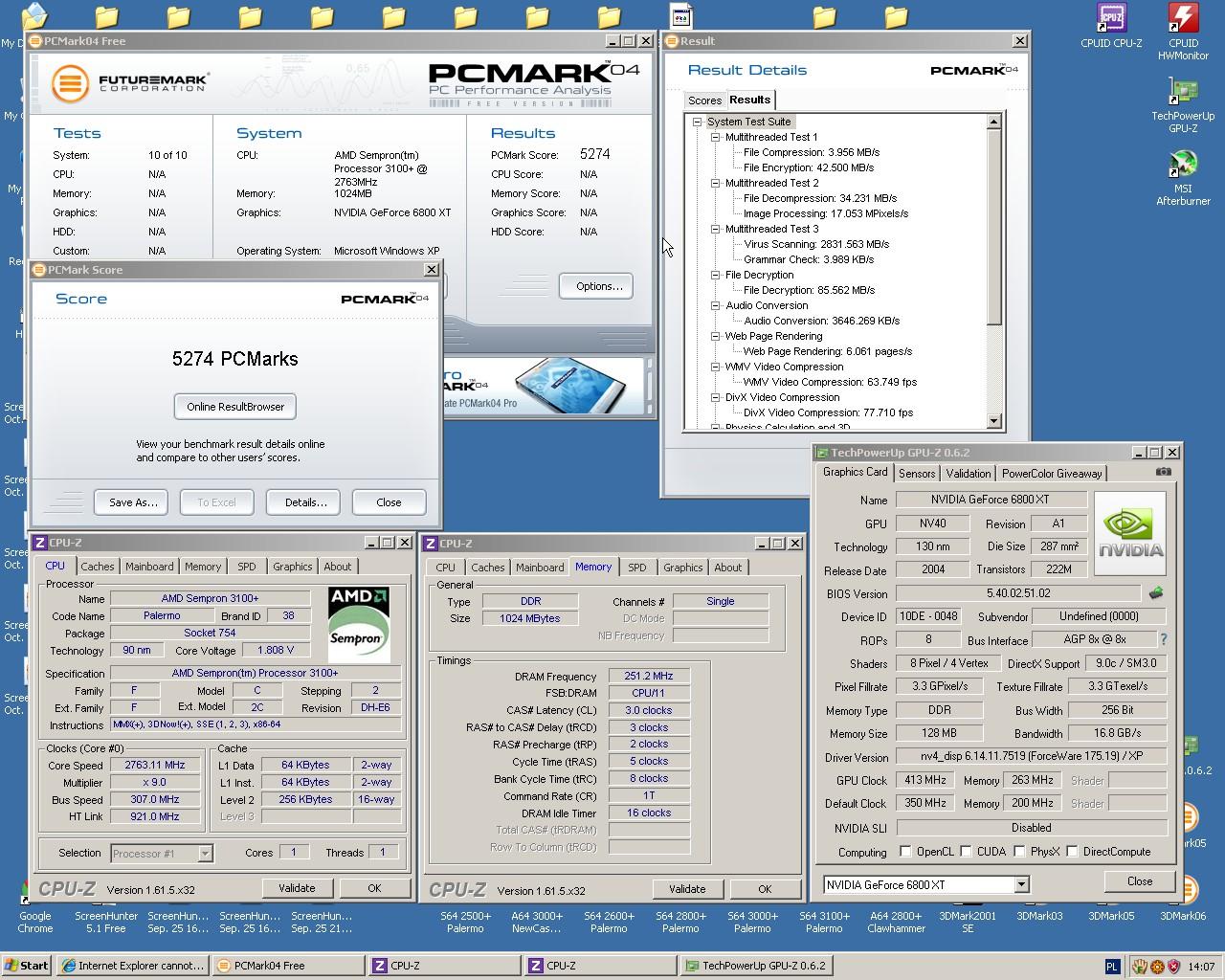Open Windows Start menu
Viewport: 1225px width, 980px height.
pos(27,966)
